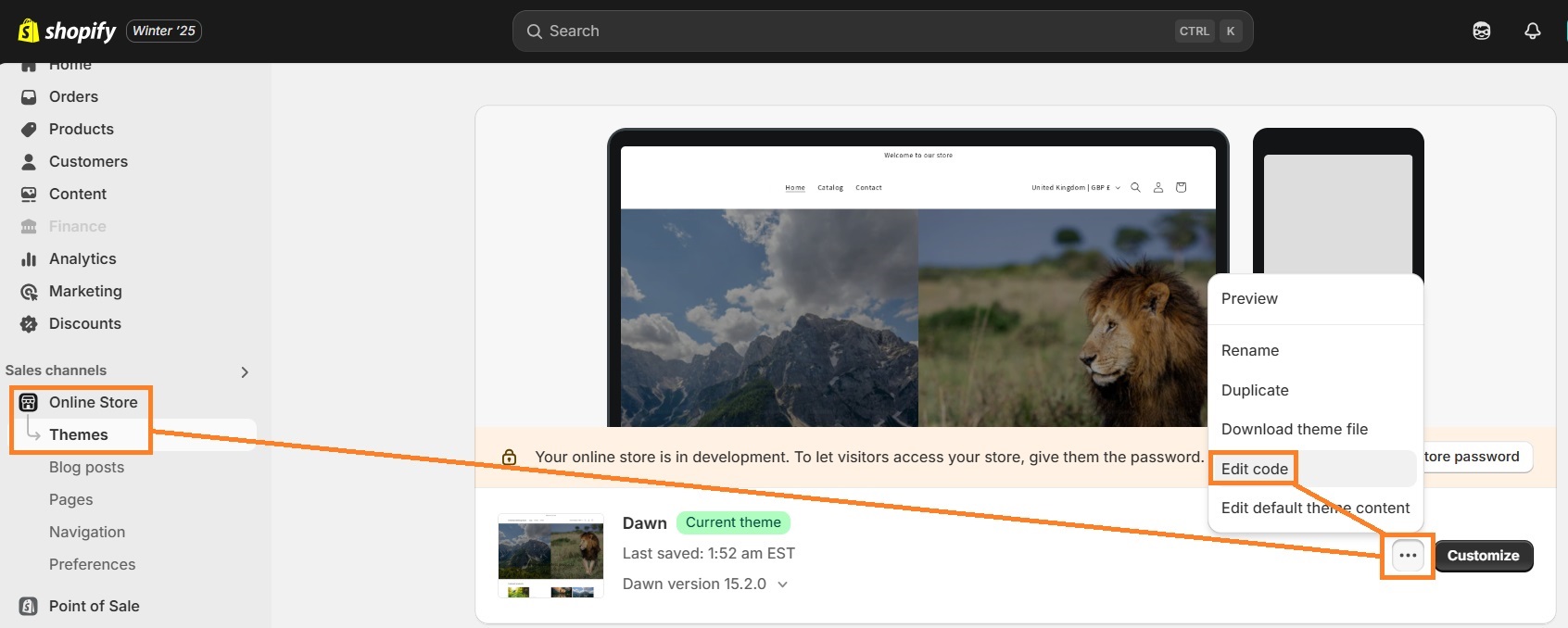
Task: Open Content section
Action: pyautogui.click(x=78, y=194)
